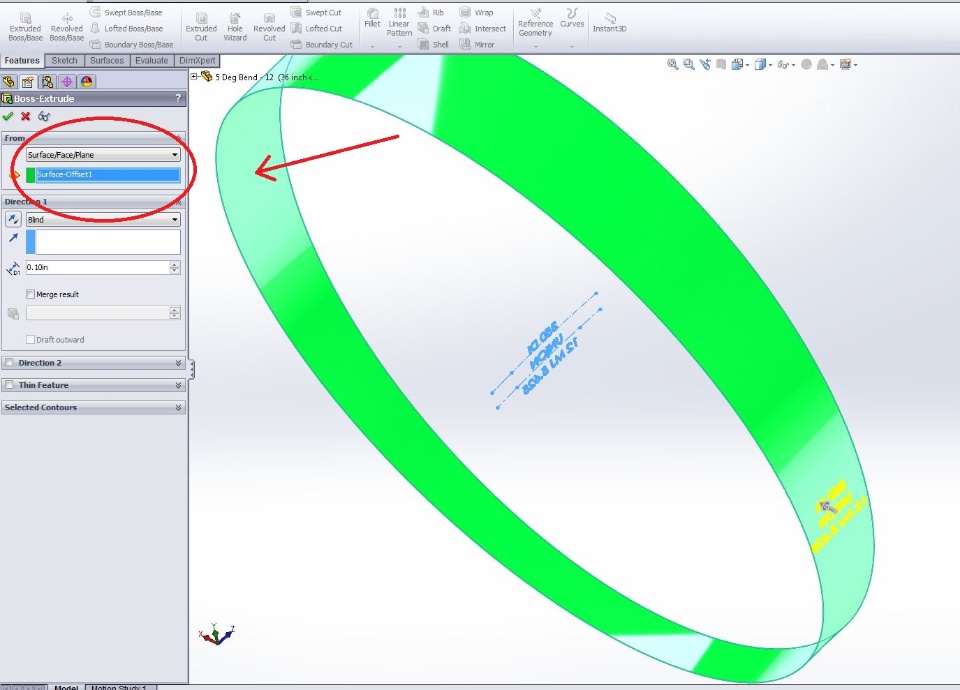This screenshot has height=690, width=960.
Task: Select the Revolved Boss/Base tool
Action: [66, 28]
